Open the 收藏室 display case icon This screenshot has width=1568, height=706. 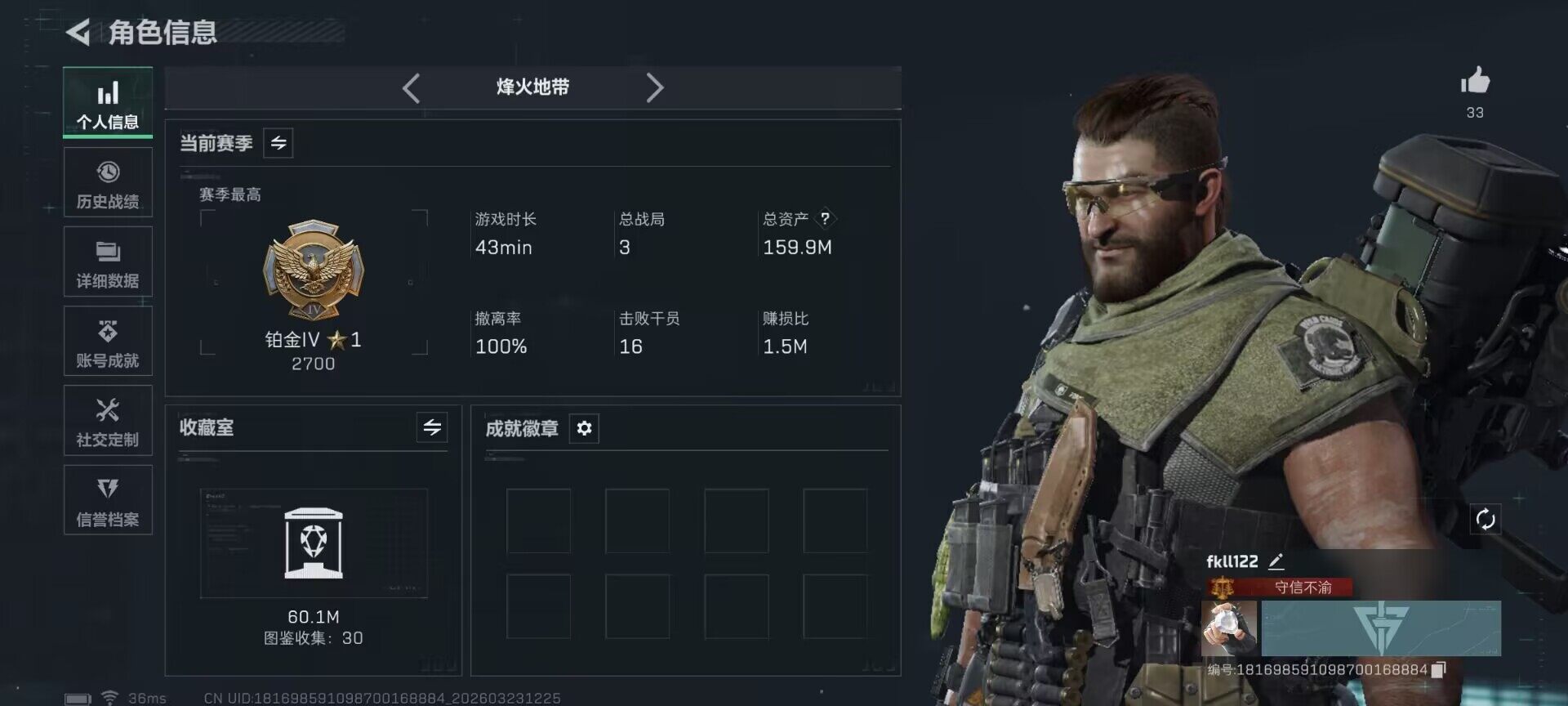(x=314, y=543)
